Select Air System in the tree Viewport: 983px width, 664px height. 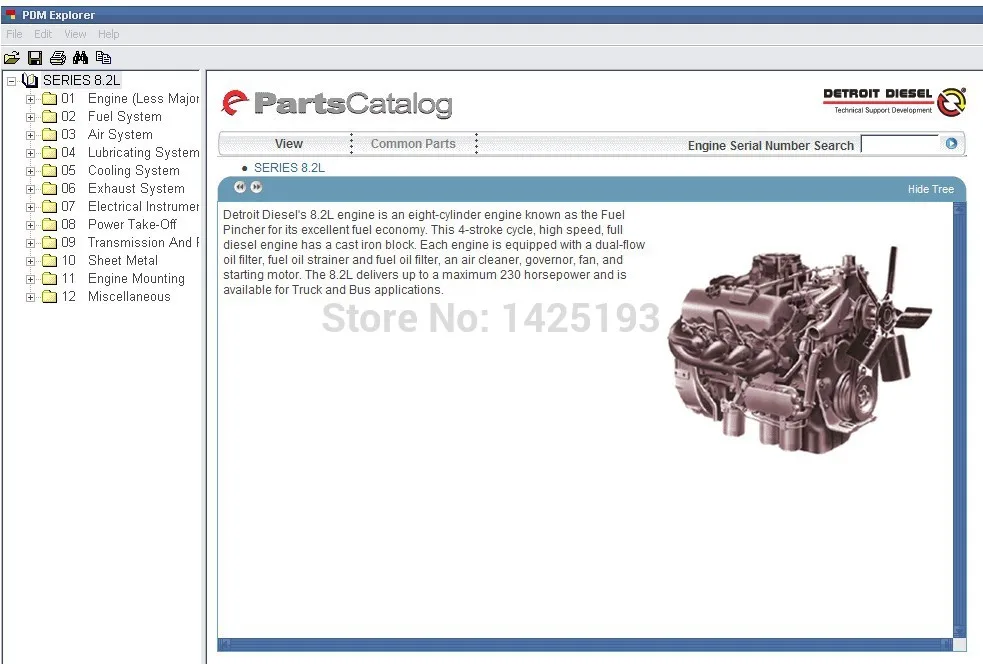(120, 135)
